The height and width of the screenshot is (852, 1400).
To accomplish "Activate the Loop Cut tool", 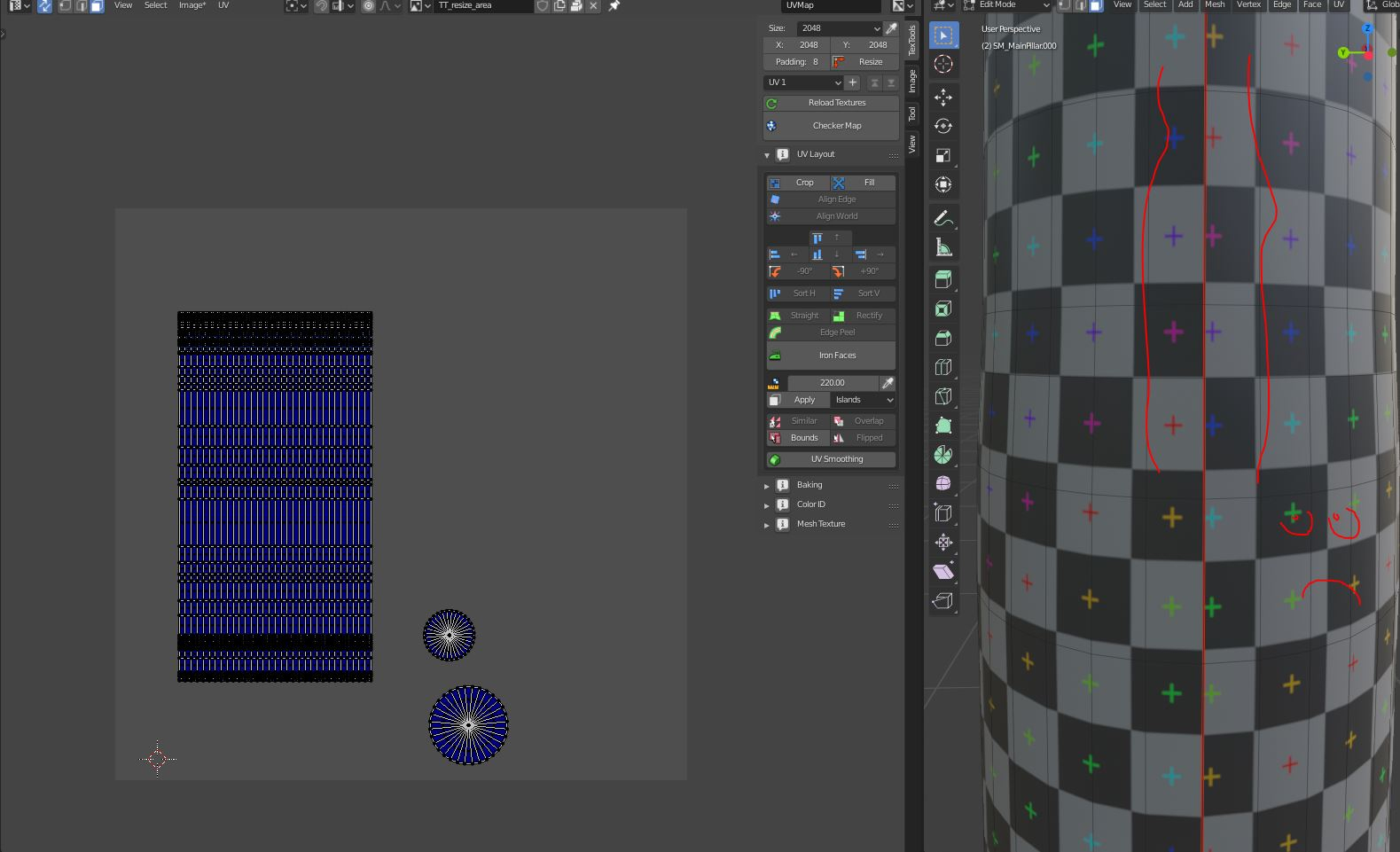I will tap(943, 367).
